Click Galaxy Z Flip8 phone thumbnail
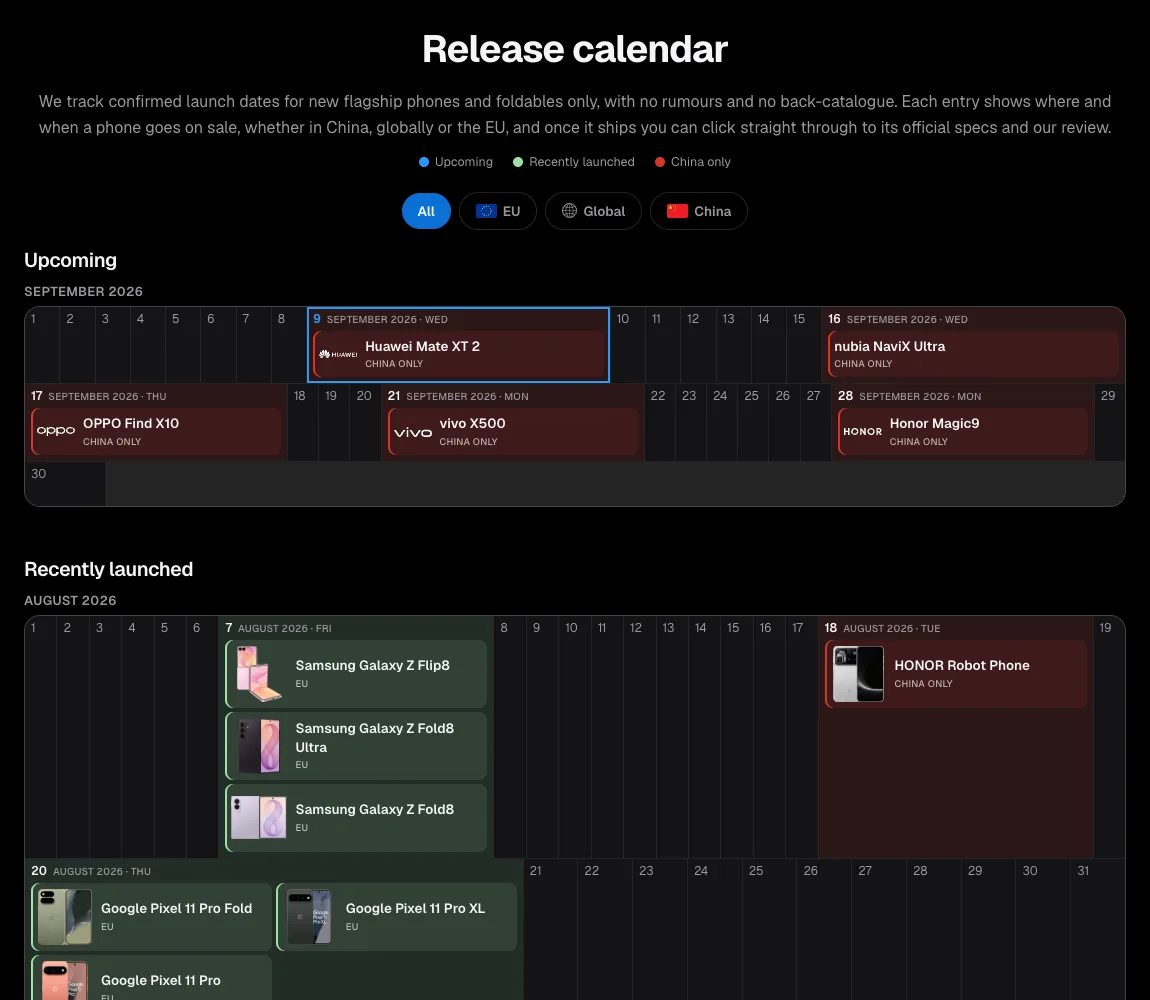Viewport: 1150px width, 1000px height. (x=259, y=674)
